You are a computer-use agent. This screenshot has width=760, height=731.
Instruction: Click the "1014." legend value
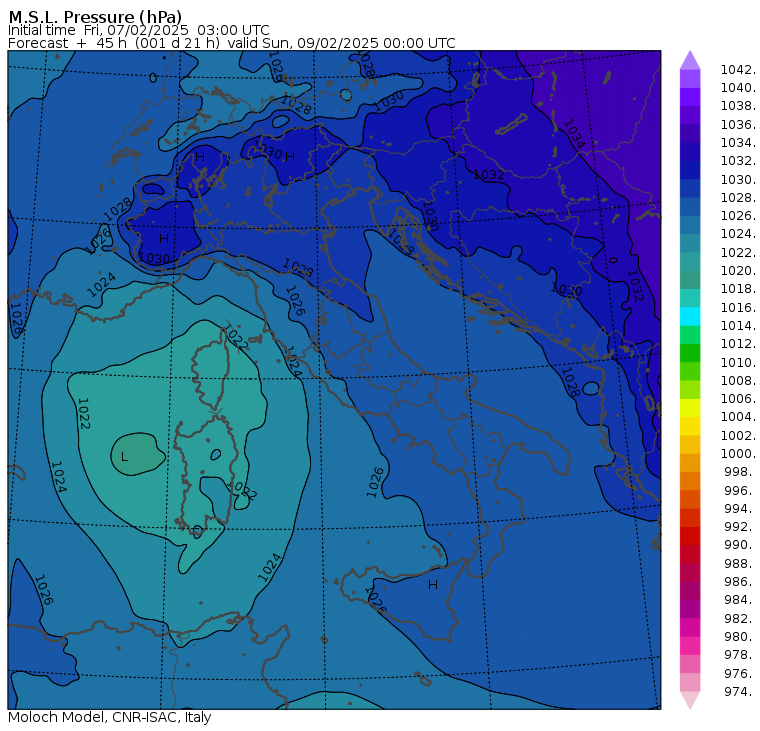(x=738, y=325)
